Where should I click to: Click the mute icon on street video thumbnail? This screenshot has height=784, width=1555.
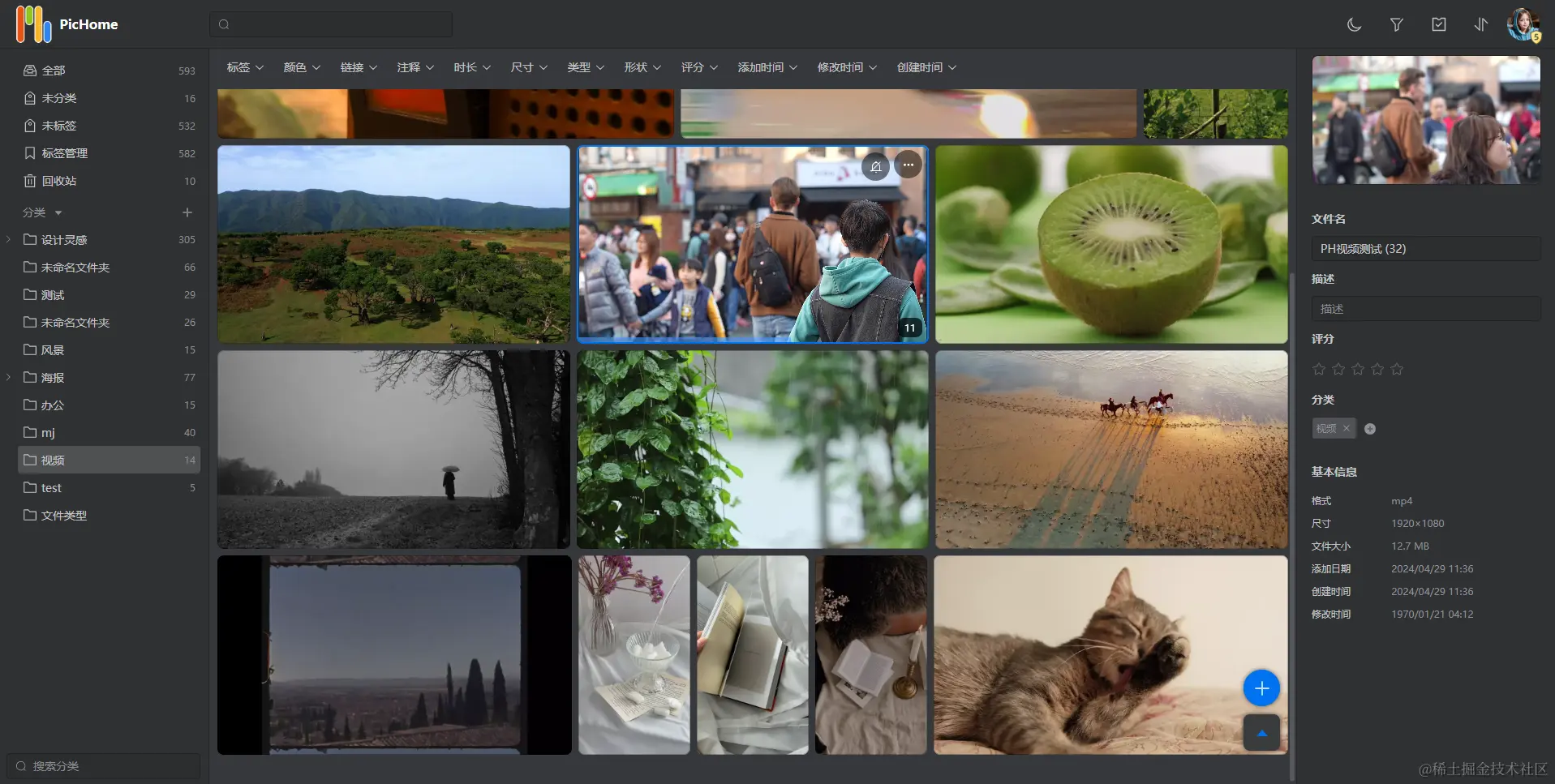[x=875, y=166]
